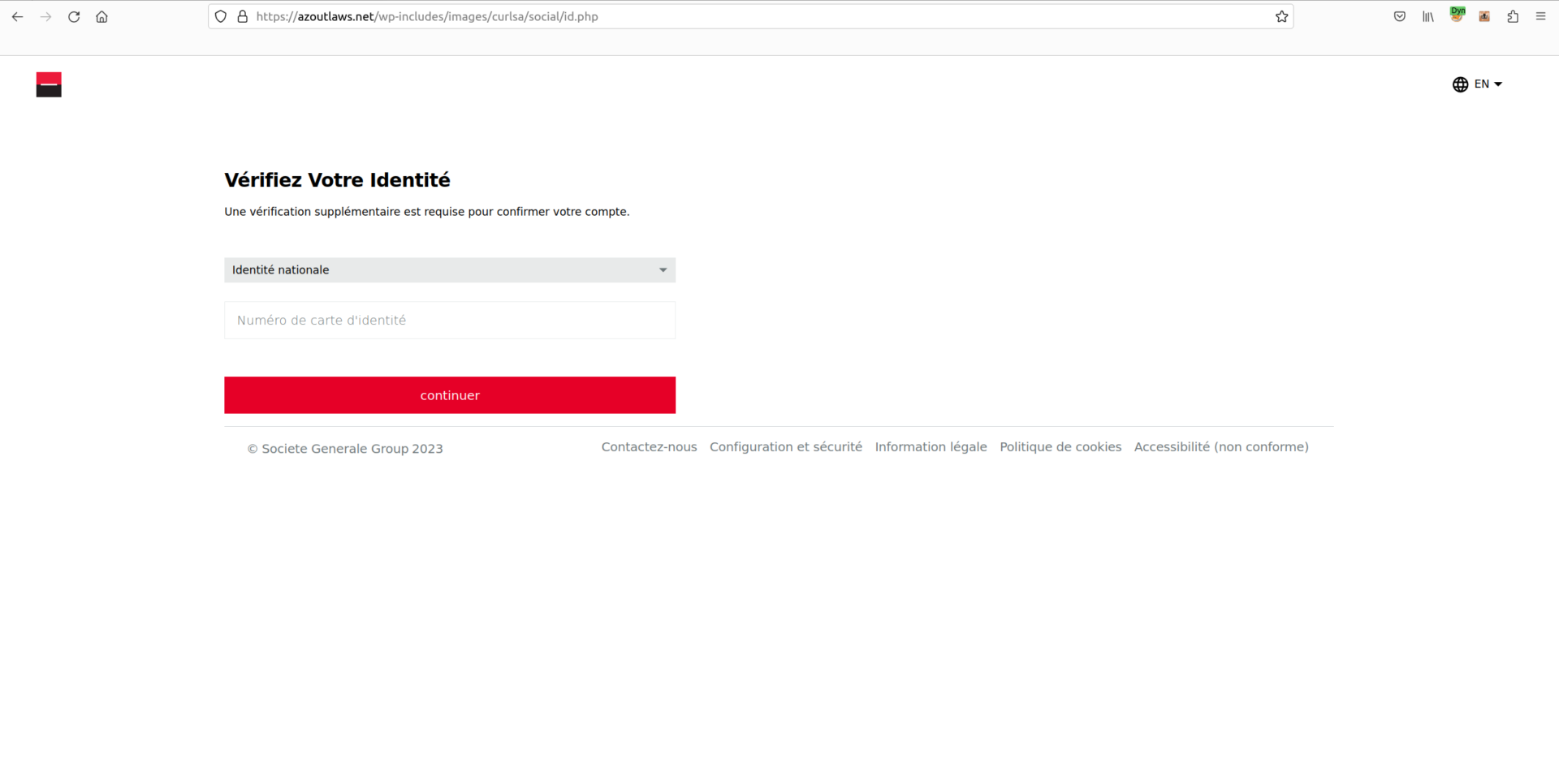1559x784 pixels.
Task: Click the browser forward arrow
Action: (45, 16)
